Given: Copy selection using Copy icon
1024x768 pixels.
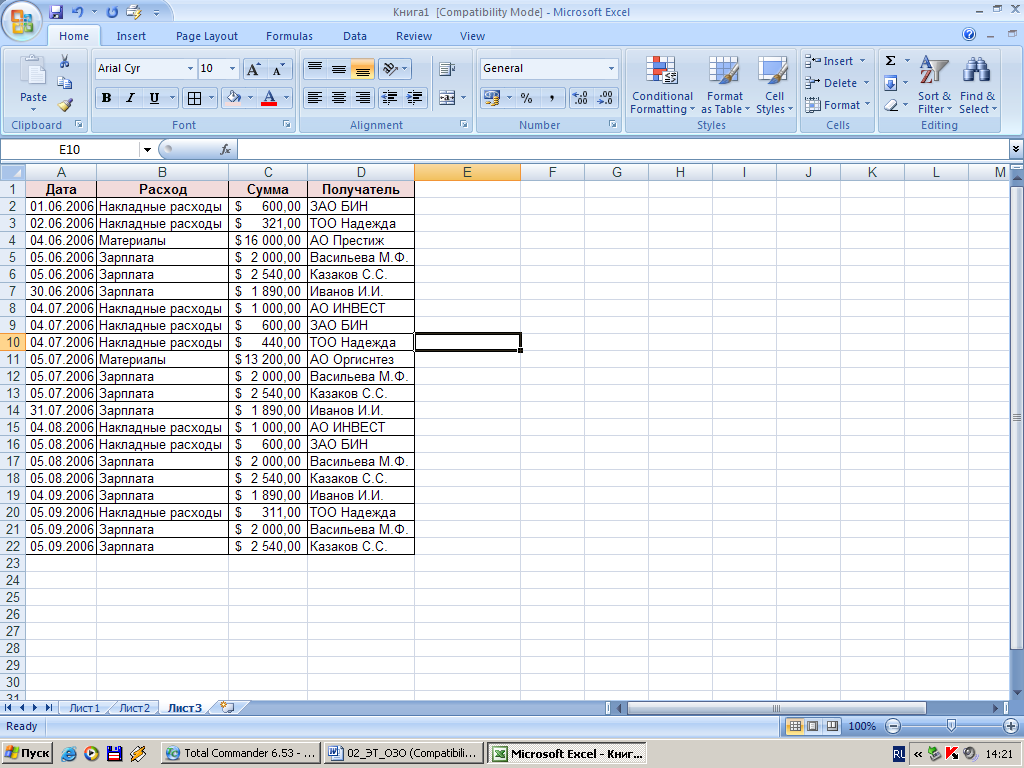Looking at the screenshot, I should [x=65, y=83].
